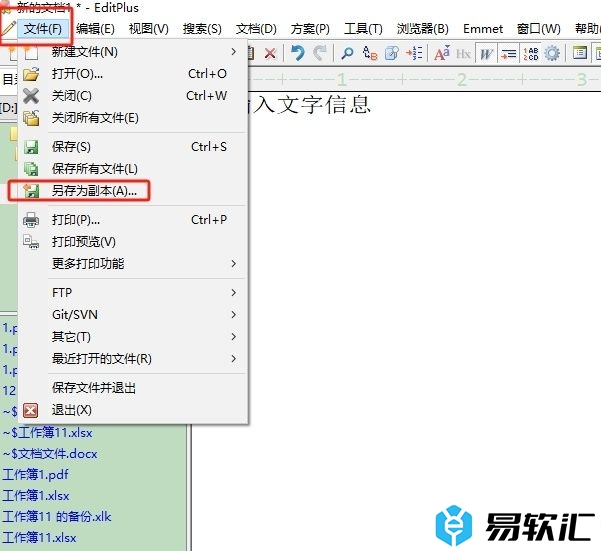Select 打印(P)... menu entry
This screenshot has height=551, width=601.
click(133, 220)
